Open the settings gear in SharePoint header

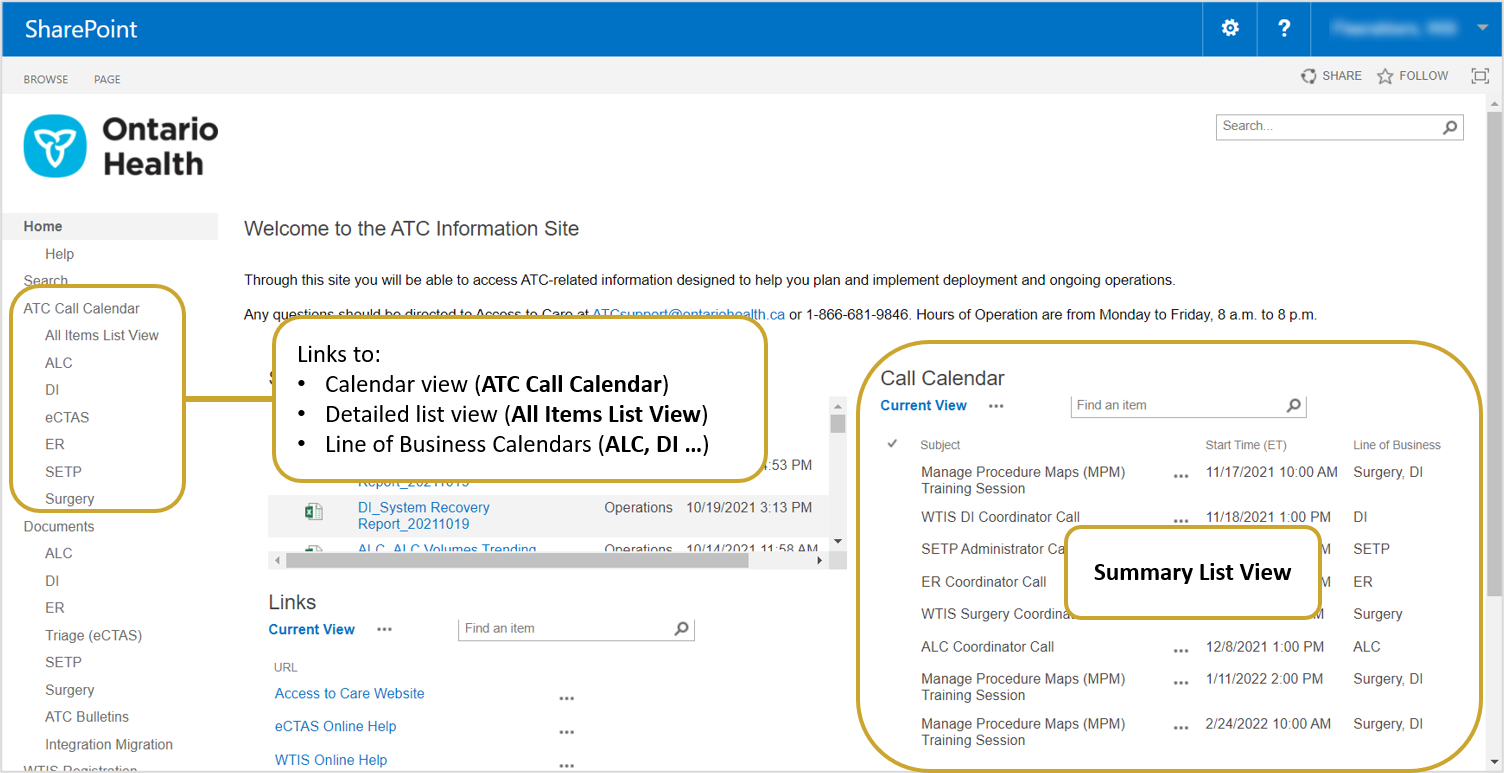point(1230,28)
